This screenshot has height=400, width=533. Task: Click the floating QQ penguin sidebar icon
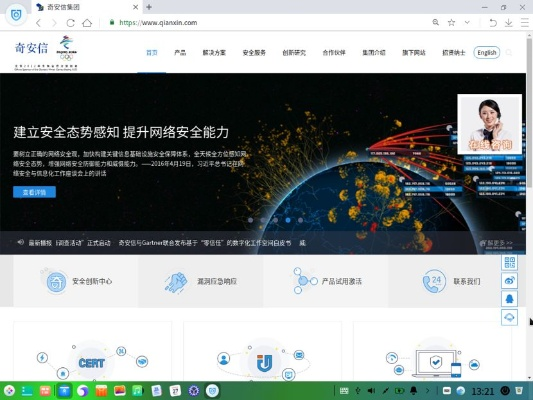pos(510,299)
